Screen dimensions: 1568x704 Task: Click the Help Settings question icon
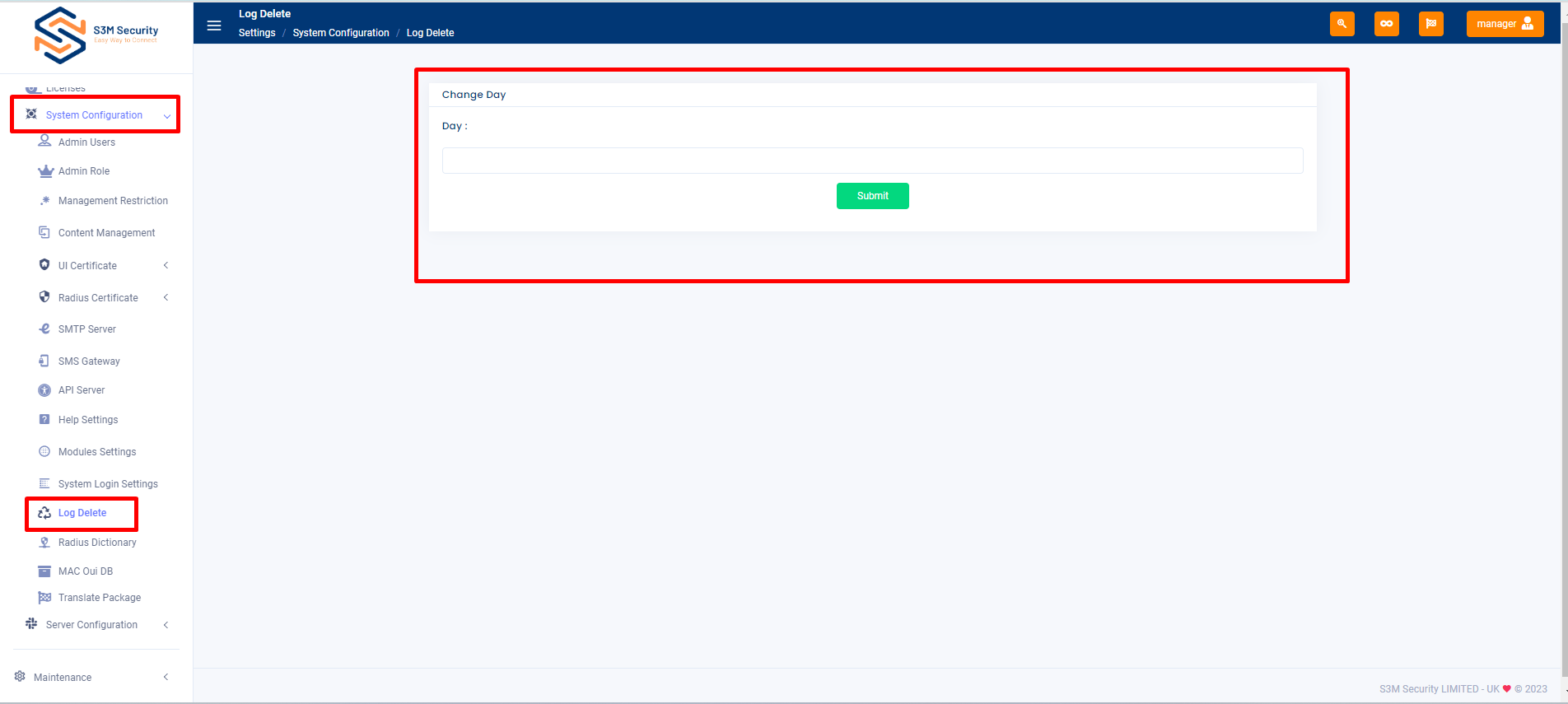tap(44, 419)
